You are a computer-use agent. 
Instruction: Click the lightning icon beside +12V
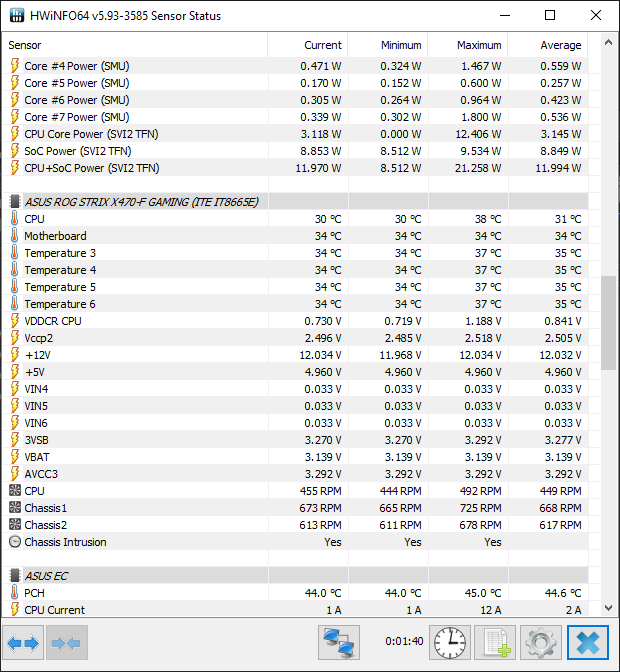(15, 355)
